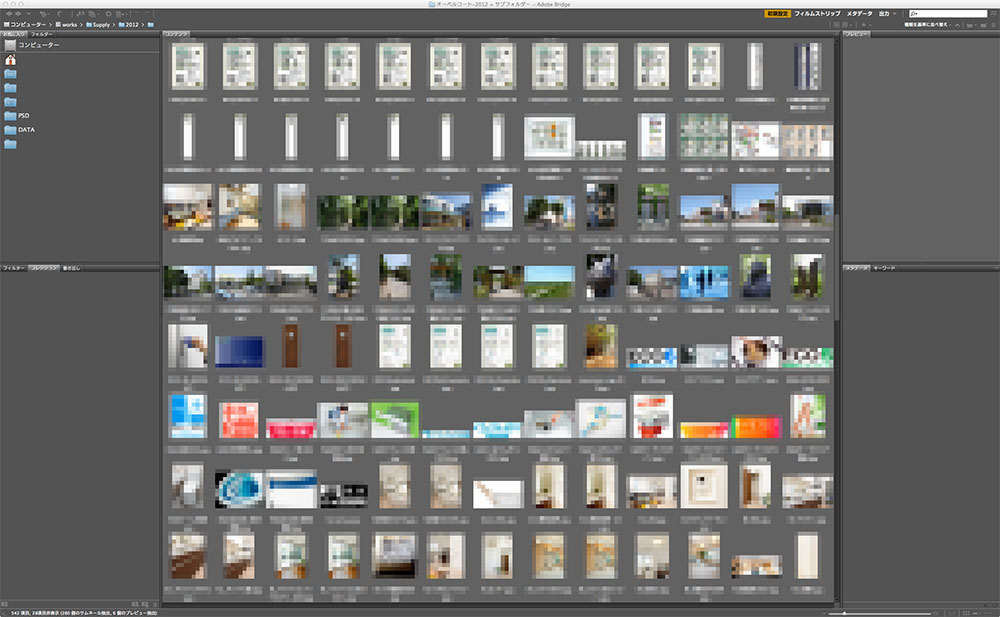Open the recent folders icon dropdown
The width and height of the screenshot is (1000, 617).
tap(970, 26)
